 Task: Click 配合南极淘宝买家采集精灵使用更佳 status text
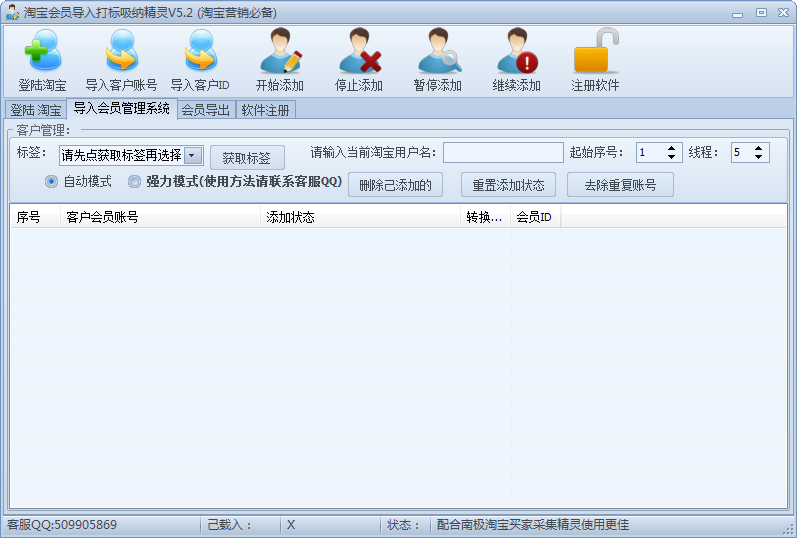533,525
